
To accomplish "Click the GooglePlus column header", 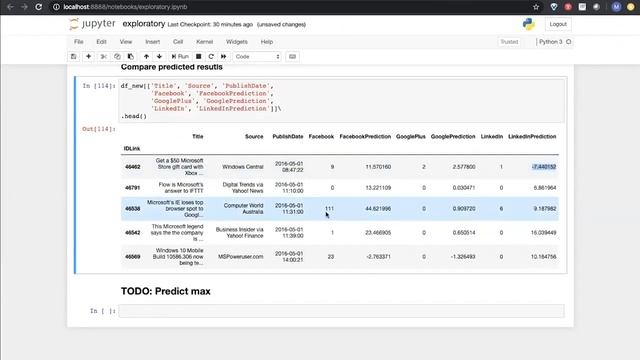I will click(411, 136).
